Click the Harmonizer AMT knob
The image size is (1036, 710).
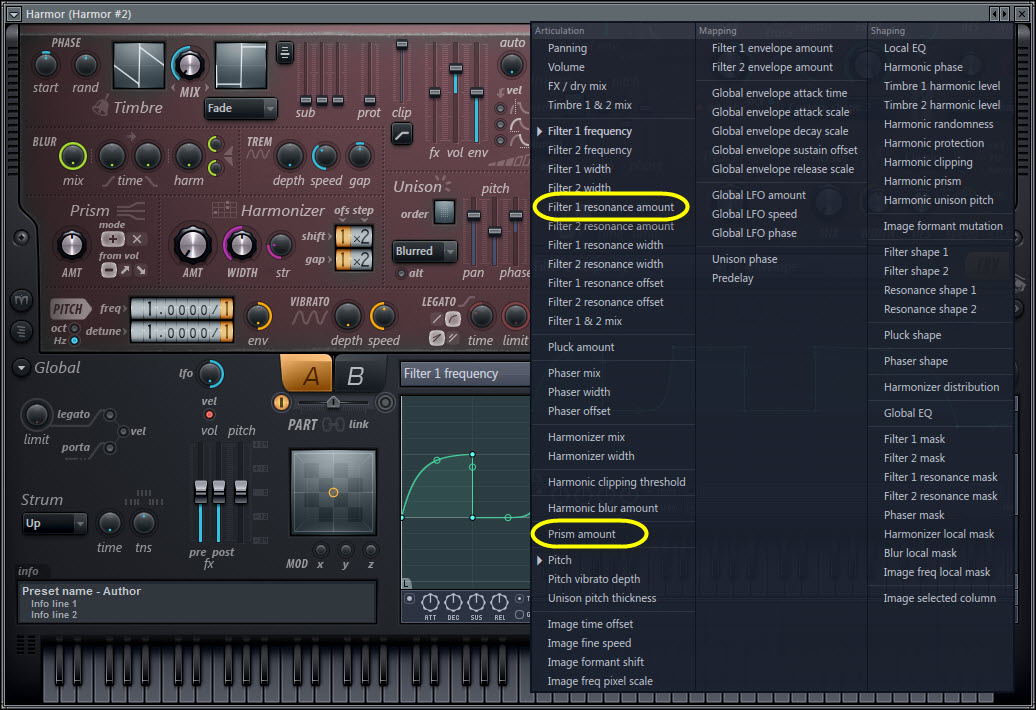[192, 244]
